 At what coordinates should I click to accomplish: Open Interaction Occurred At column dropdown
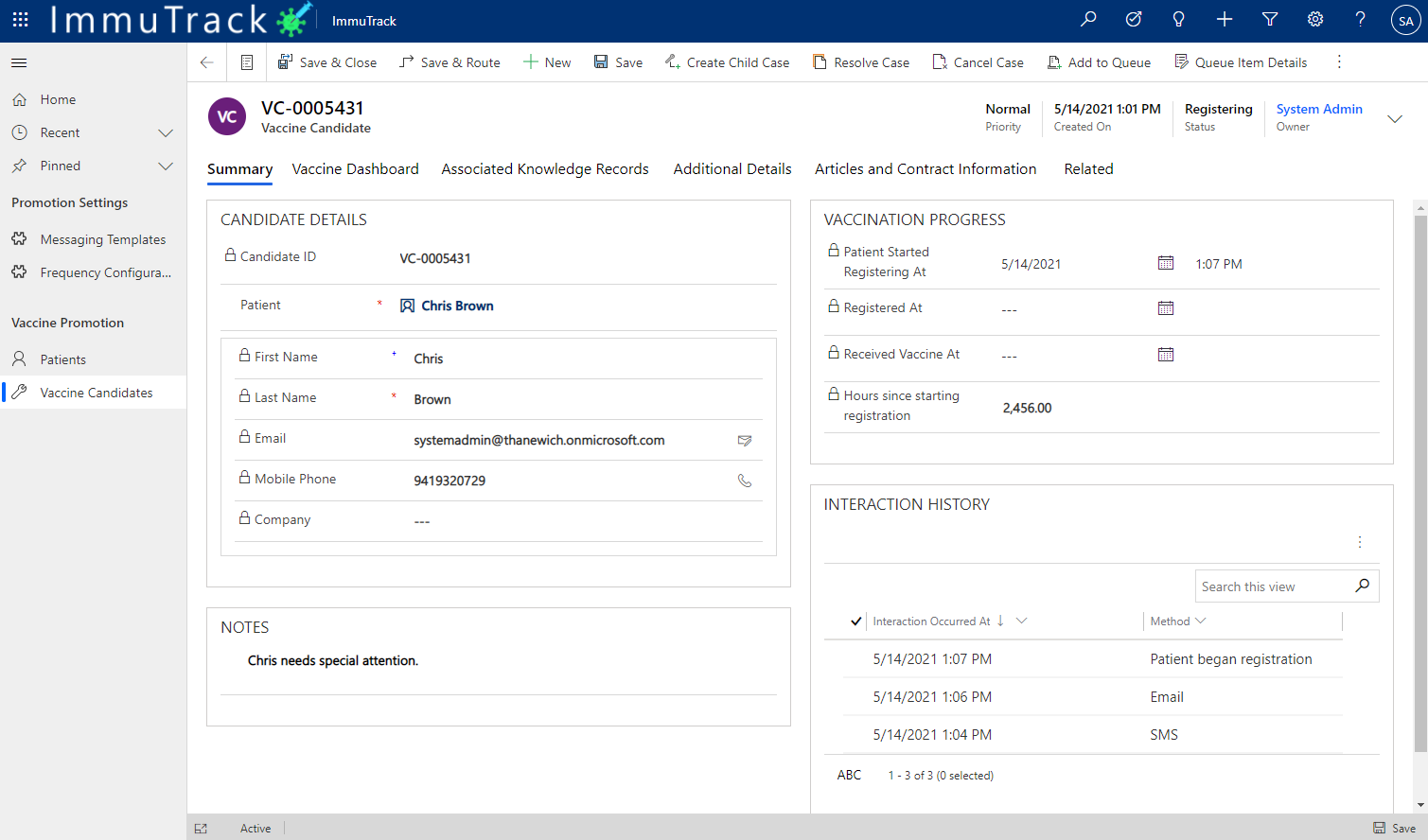(1021, 621)
